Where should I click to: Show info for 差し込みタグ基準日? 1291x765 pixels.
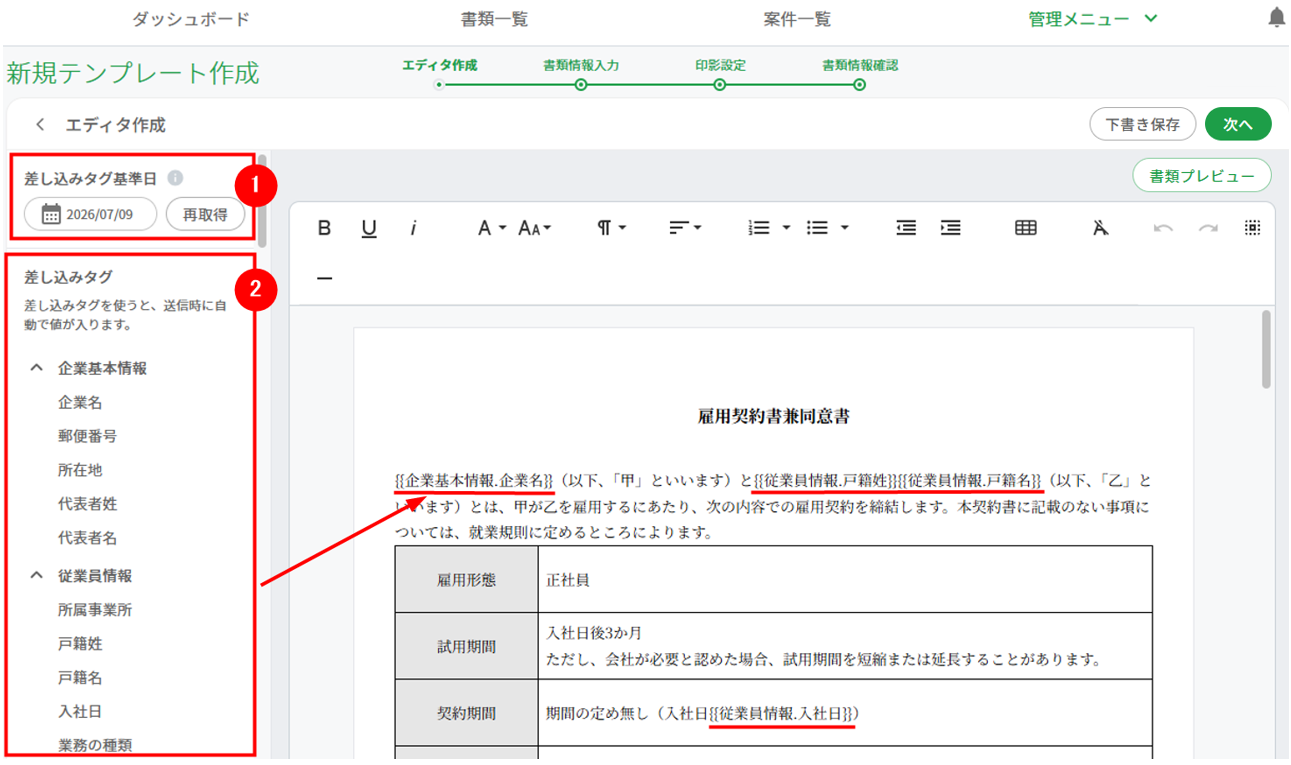(175, 179)
